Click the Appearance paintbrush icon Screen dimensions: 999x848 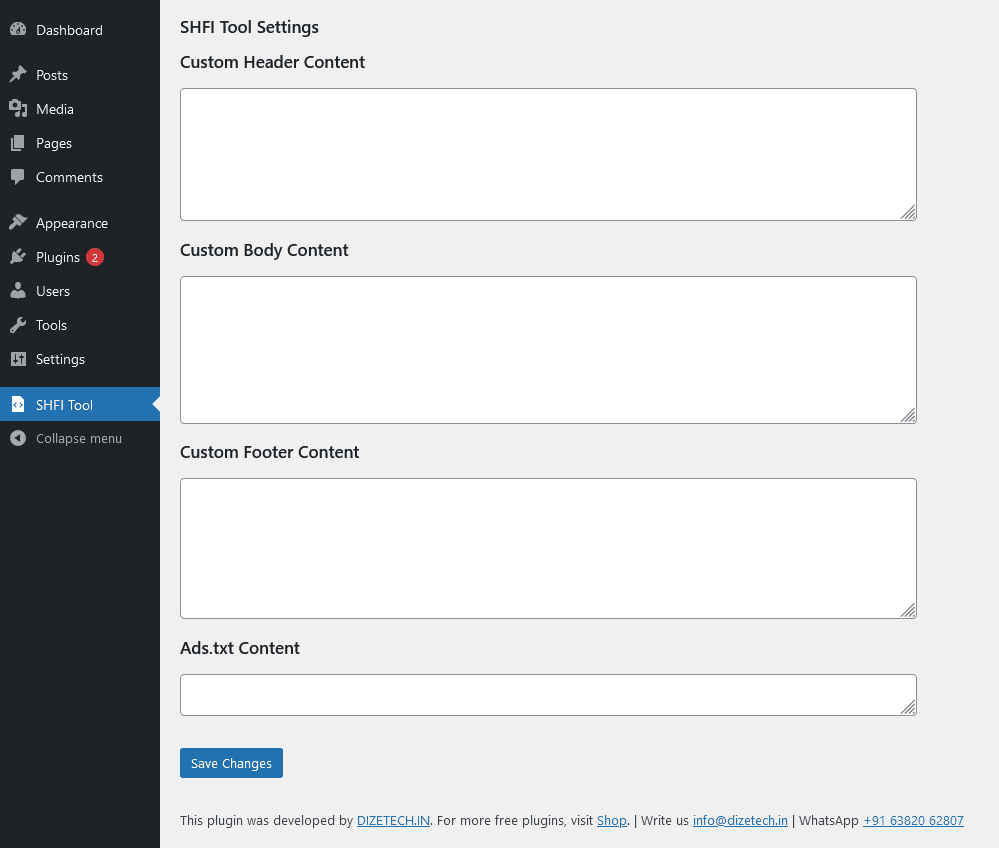(x=18, y=223)
